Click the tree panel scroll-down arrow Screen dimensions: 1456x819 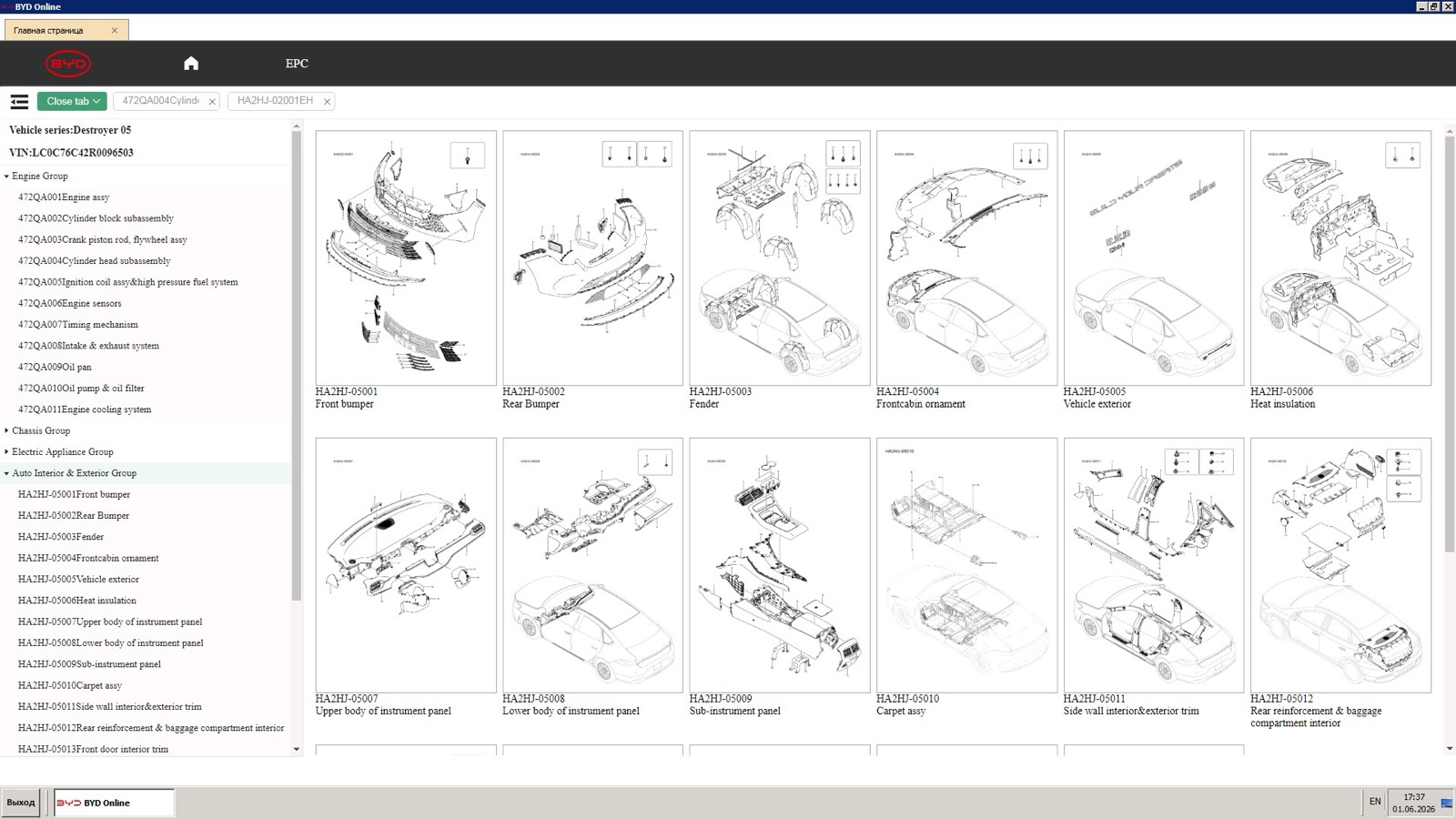(x=296, y=749)
